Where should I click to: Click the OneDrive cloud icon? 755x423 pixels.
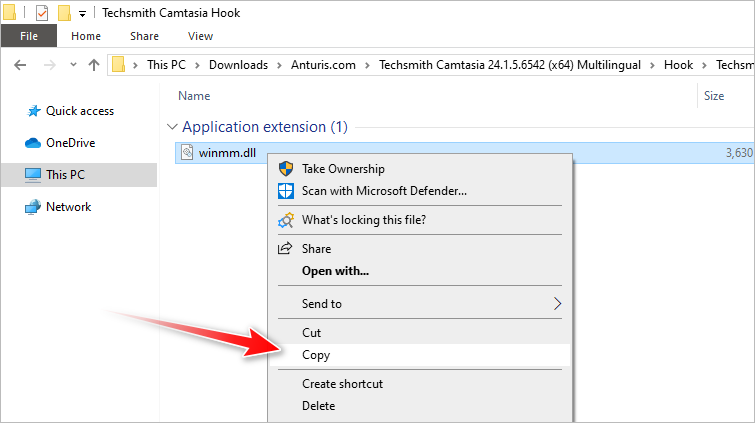[32, 143]
